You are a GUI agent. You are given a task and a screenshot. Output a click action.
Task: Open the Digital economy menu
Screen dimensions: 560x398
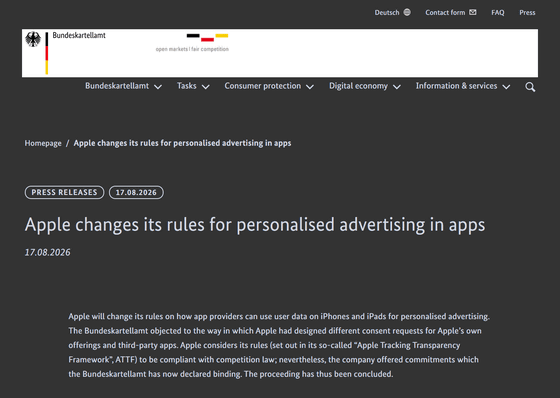click(x=358, y=86)
